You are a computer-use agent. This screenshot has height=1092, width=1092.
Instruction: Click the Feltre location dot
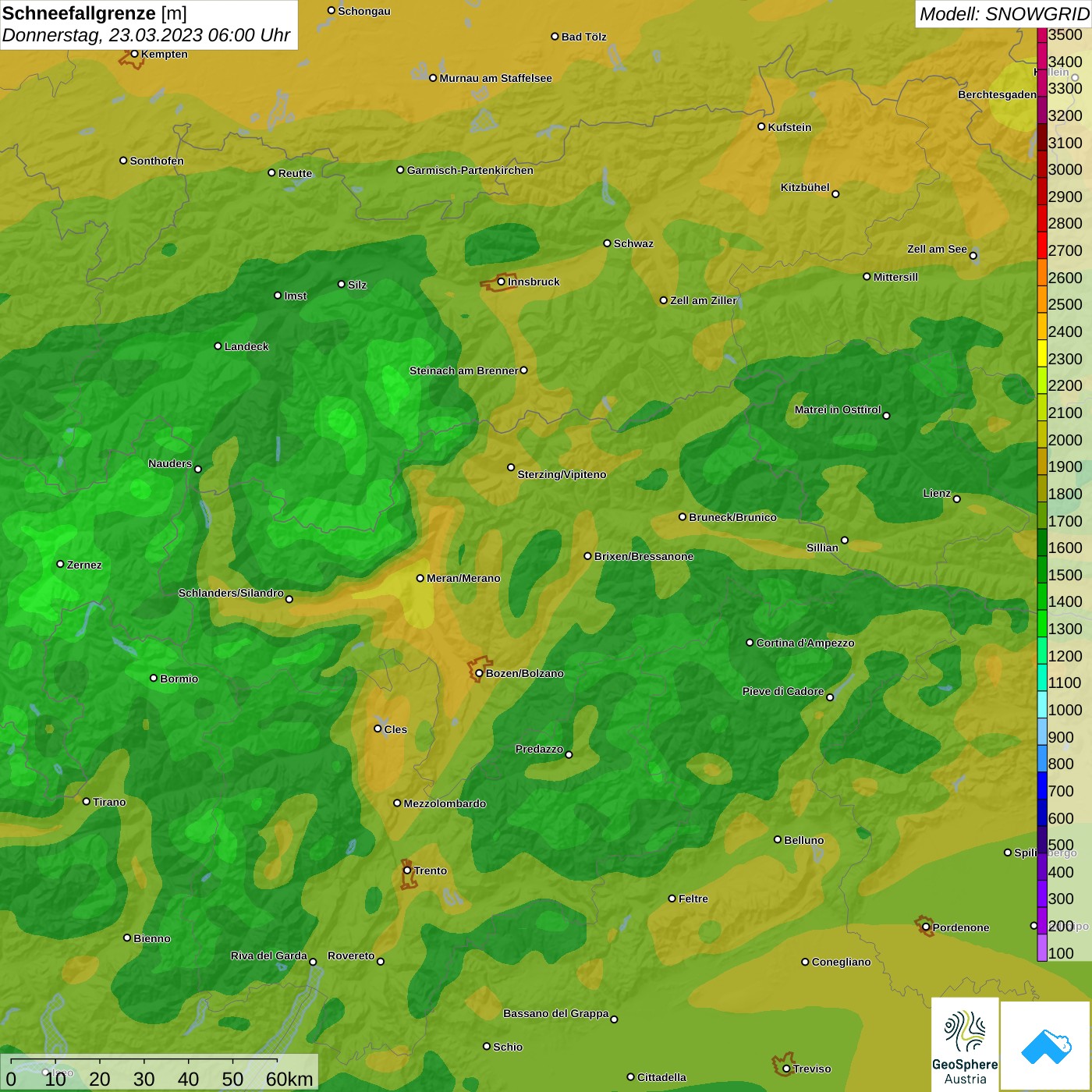[672, 899]
